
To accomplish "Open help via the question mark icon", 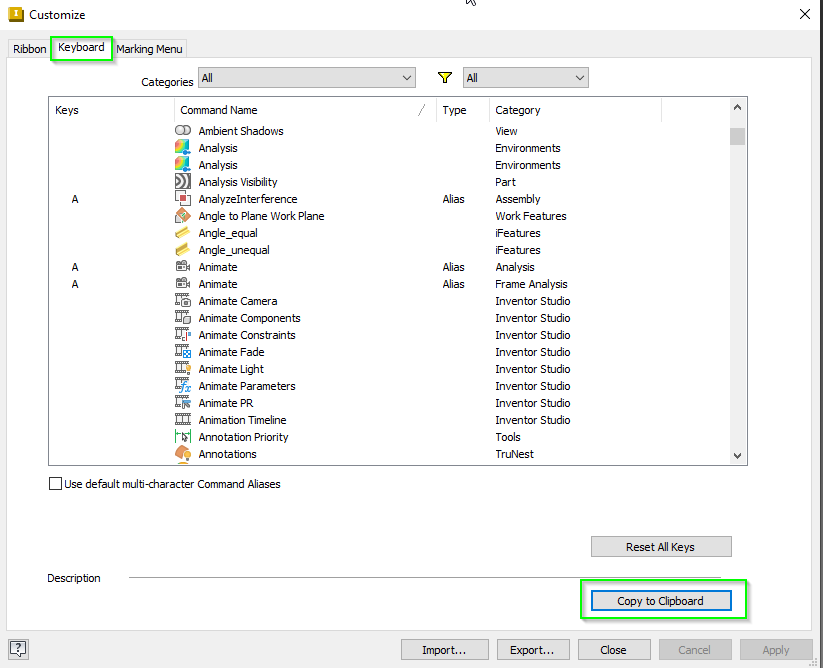I will point(17,648).
